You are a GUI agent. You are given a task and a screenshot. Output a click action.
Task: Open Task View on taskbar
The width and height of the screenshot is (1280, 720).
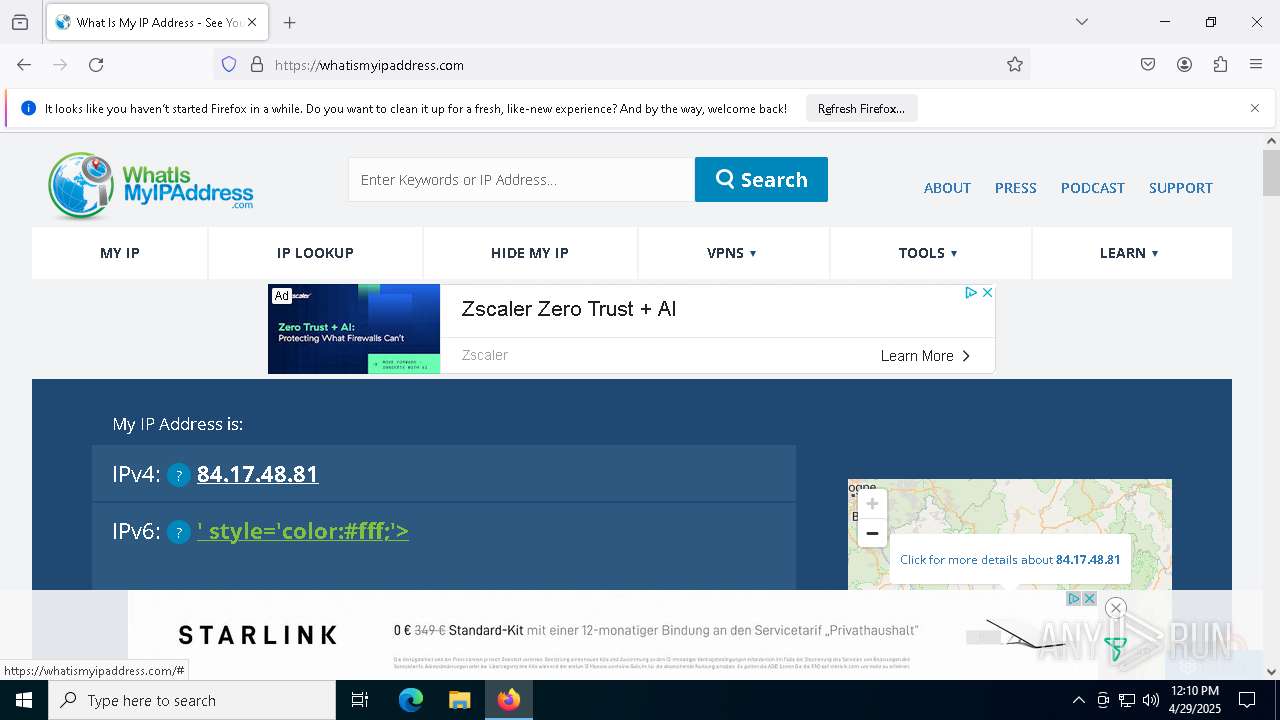(x=360, y=700)
